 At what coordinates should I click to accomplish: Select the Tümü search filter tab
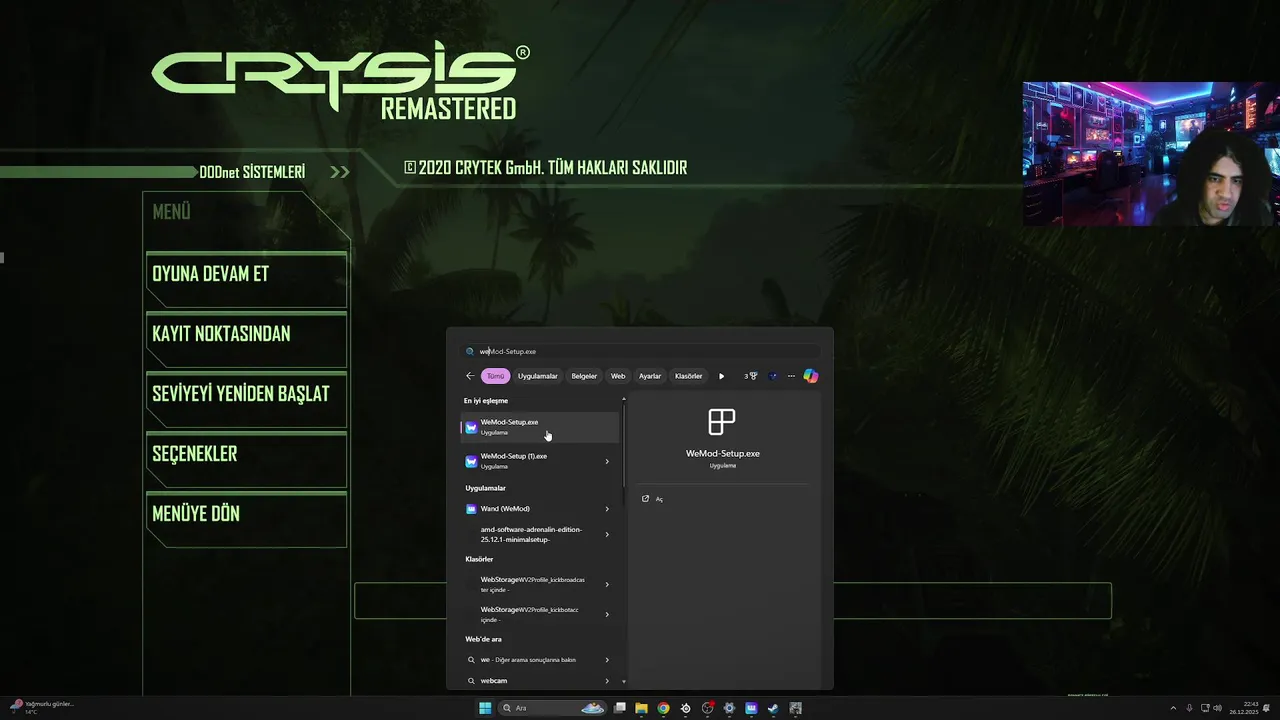[495, 376]
